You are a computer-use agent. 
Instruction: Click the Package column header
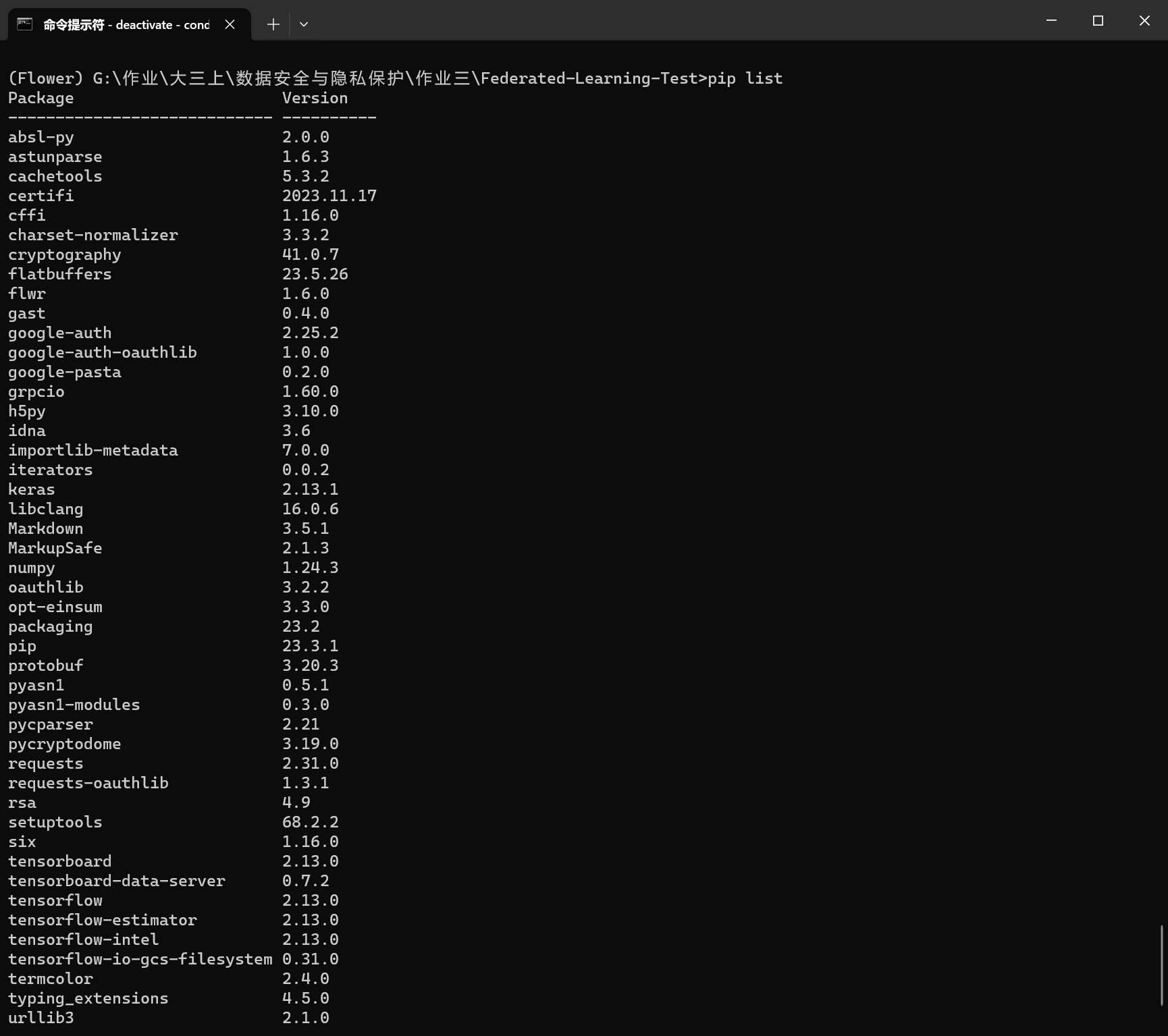[x=41, y=98]
